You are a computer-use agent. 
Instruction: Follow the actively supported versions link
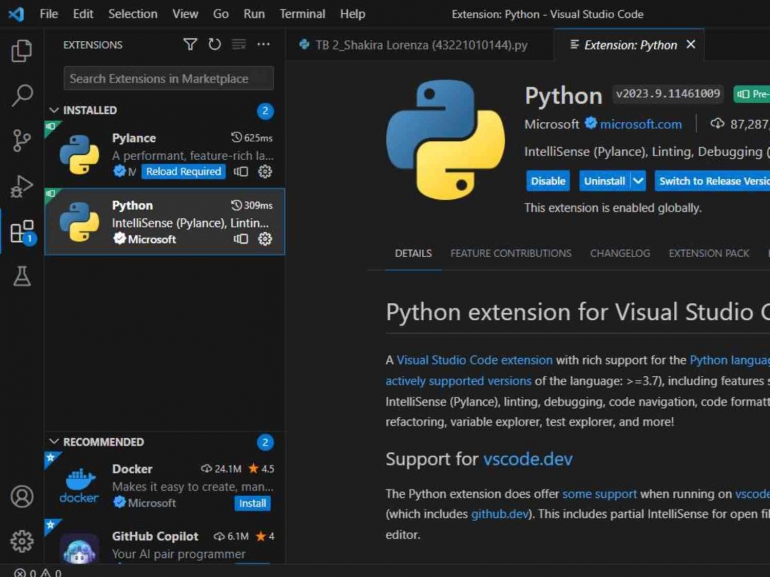[x=458, y=381]
